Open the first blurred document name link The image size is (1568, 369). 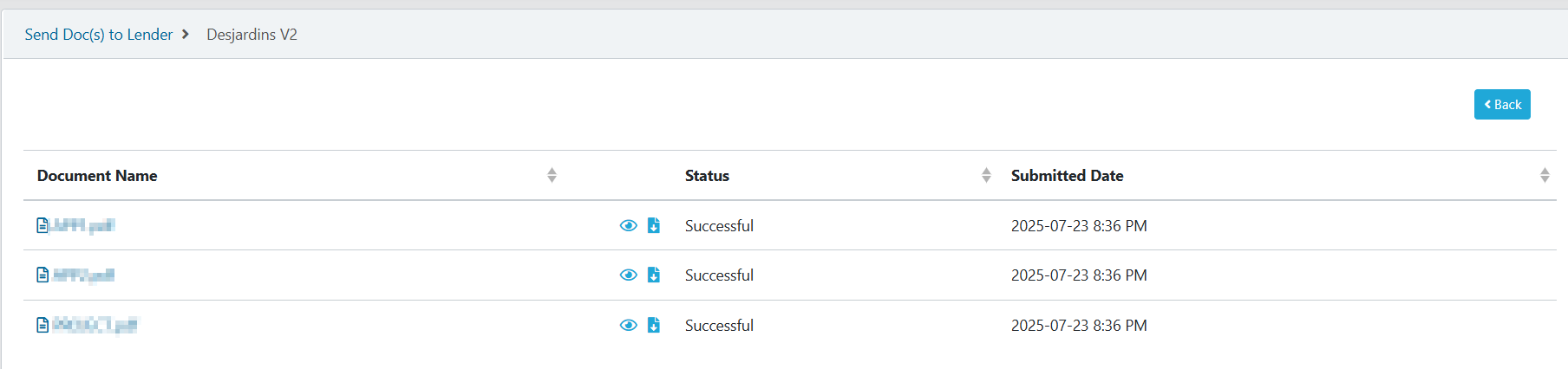pyautogui.click(x=82, y=225)
